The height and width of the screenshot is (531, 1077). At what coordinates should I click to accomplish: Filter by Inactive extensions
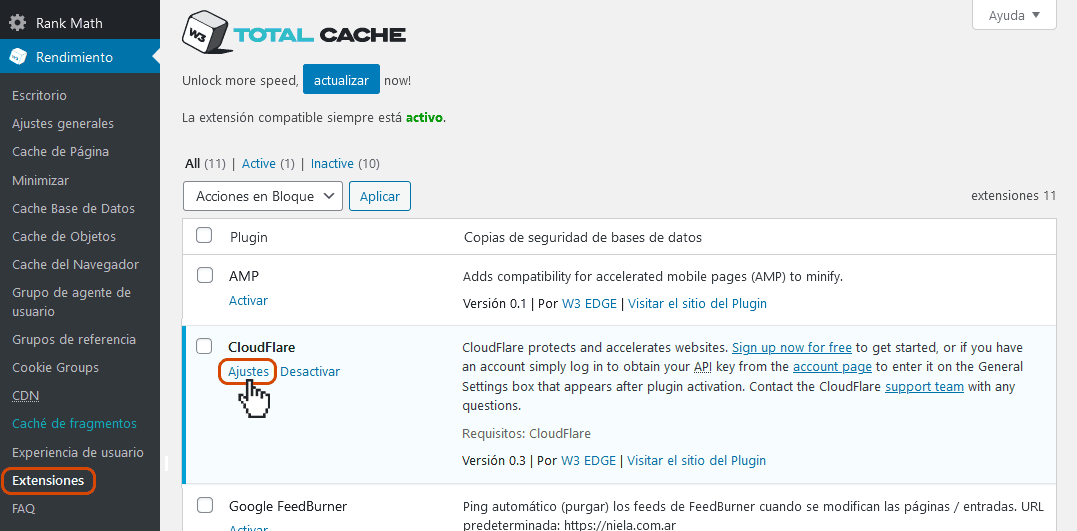(332, 164)
